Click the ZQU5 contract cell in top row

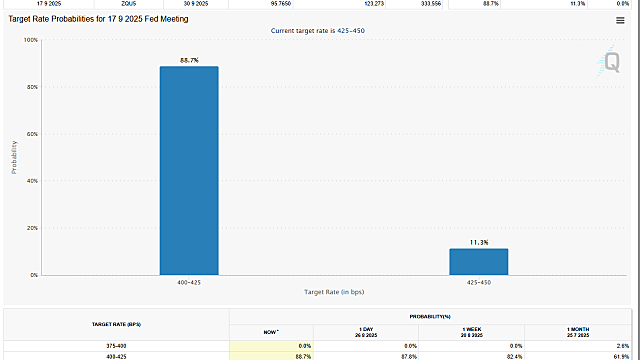click(x=129, y=4)
